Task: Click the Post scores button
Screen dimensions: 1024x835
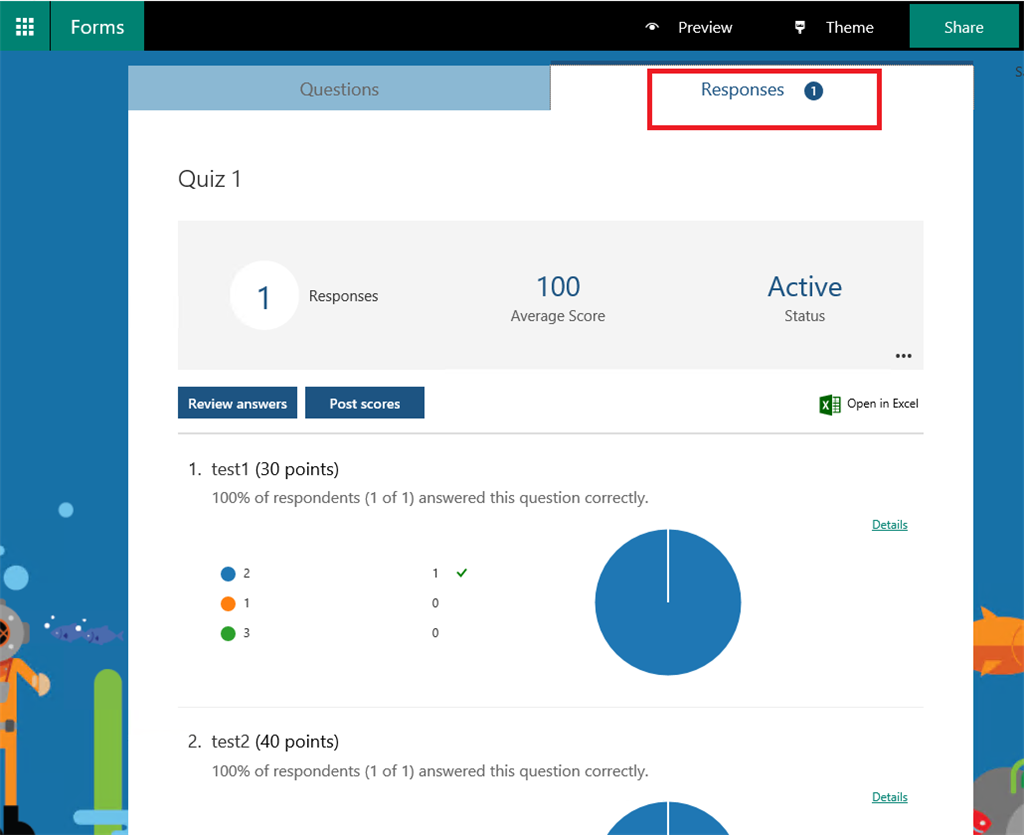Action: [x=364, y=403]
